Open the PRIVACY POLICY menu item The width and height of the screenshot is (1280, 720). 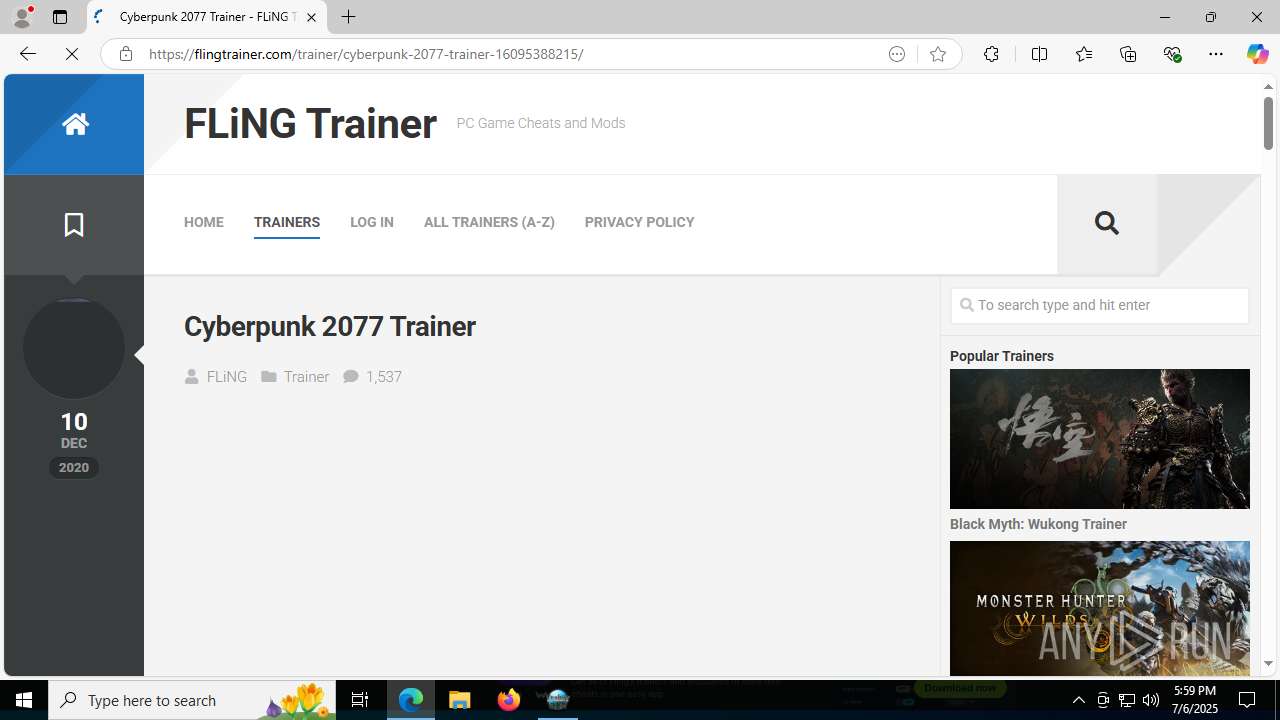[639, 222]
